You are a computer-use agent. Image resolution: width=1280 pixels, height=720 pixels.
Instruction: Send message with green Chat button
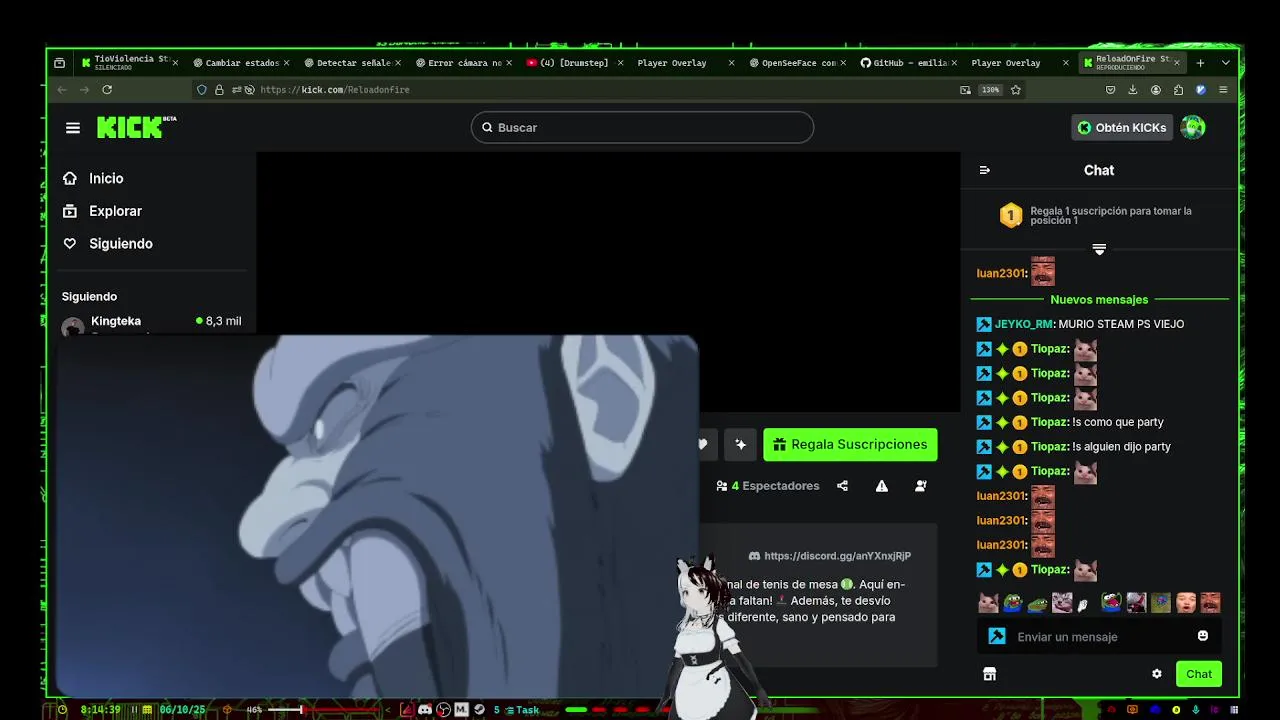1199,674
